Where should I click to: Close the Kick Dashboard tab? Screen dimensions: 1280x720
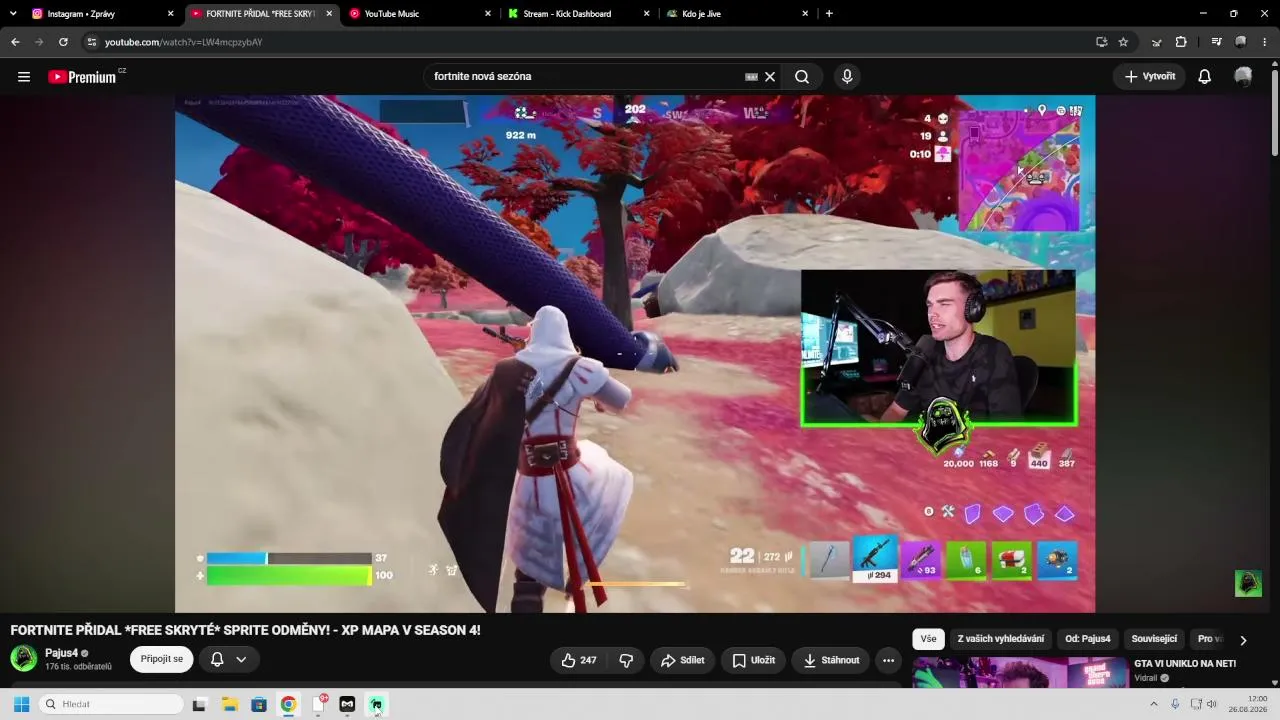647,14
